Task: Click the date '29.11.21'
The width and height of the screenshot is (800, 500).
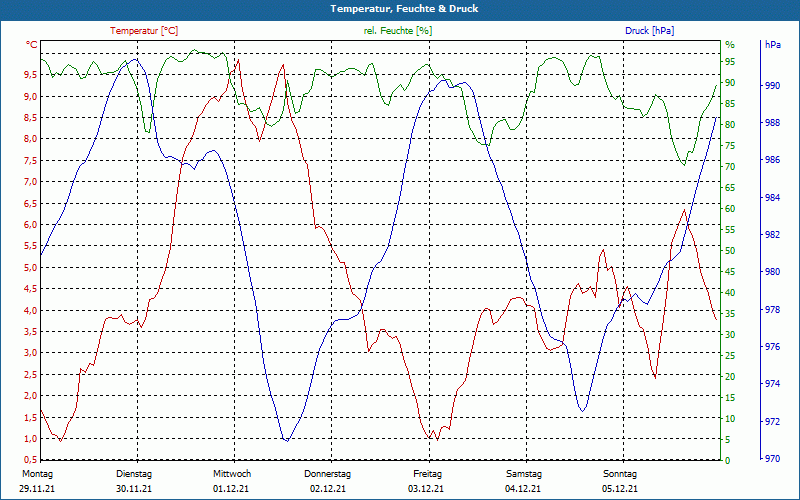Action: coord(37,489)
